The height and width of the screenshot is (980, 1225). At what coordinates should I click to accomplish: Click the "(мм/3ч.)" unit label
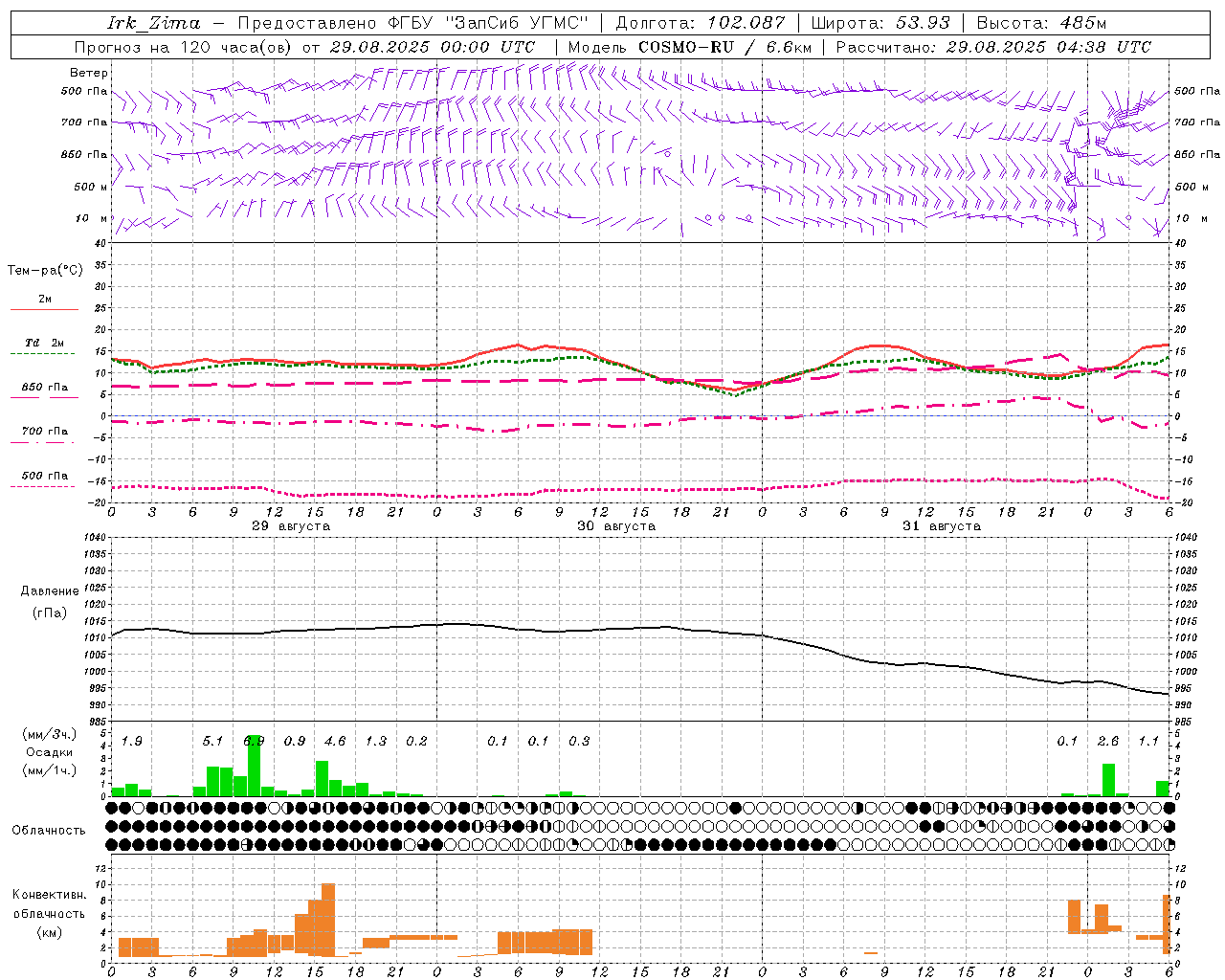pyautogui.click(x=49, y=735)
